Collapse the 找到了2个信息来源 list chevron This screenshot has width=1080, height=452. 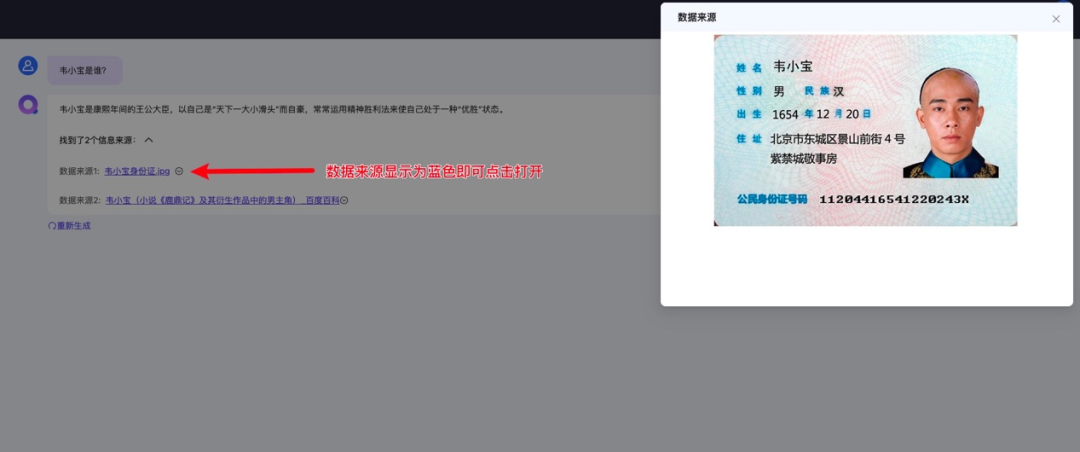click(149, 140)
